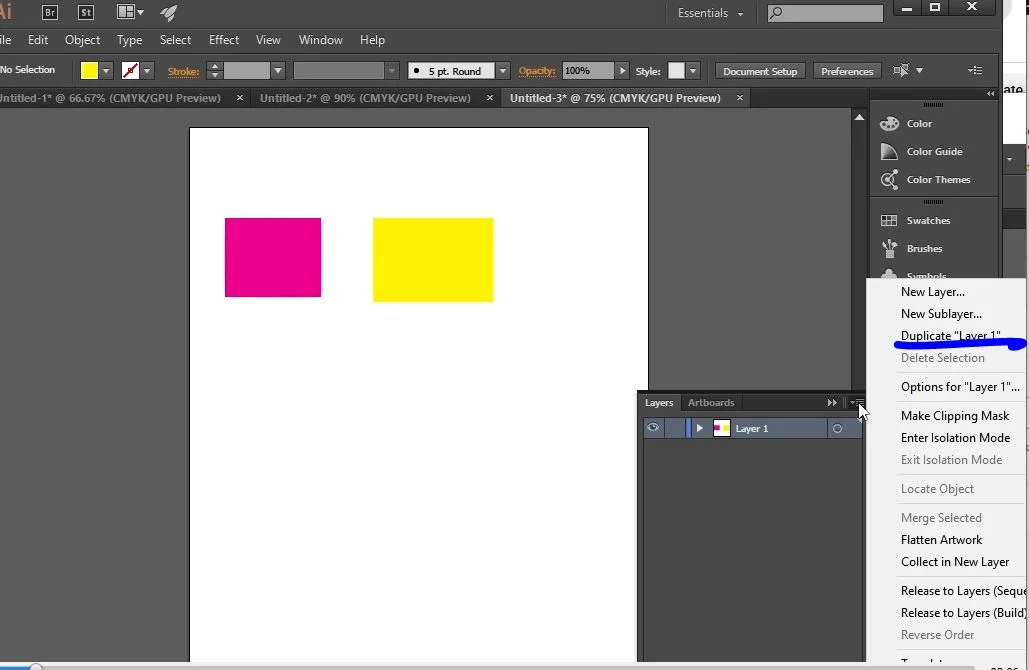Viewport: 1029px width, 670px height.
Task: Open the Effect menu
Action: click(224, 40)
